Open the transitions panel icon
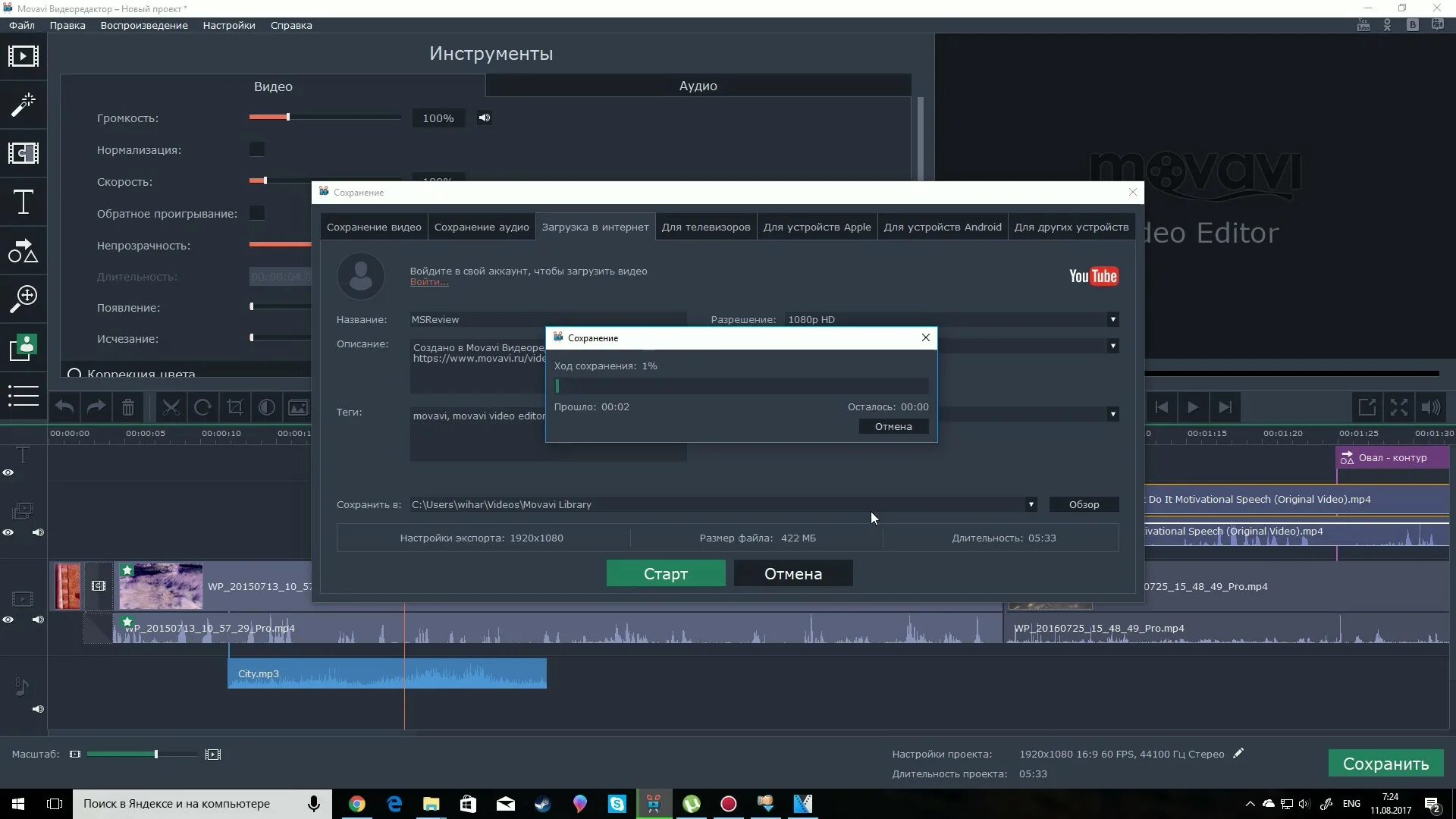Image resolution: width=1456 pixels, height=819 pixels. click(x=23, y=153)
